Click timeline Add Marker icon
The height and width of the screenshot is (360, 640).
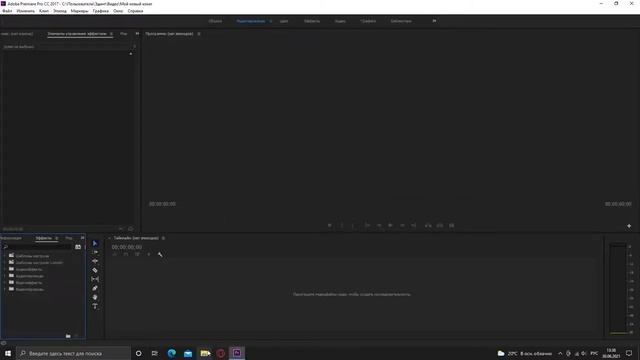[149, 255]
